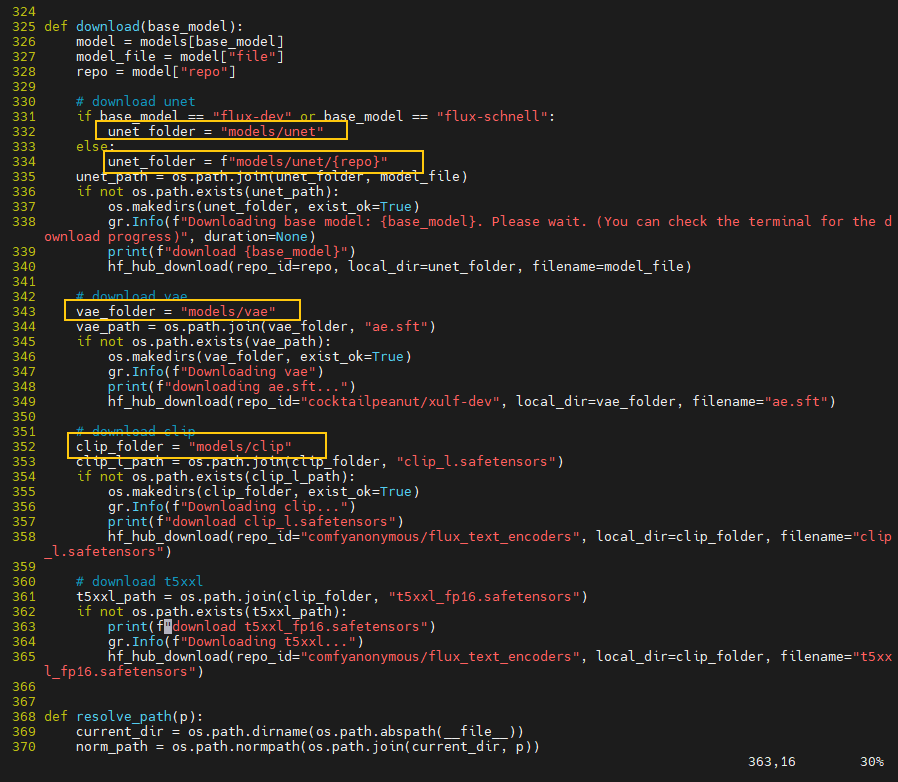Click 'local_dir=vae_folder' on line 349
This screenshot has height=782, width=898.
tap(596, 402)
